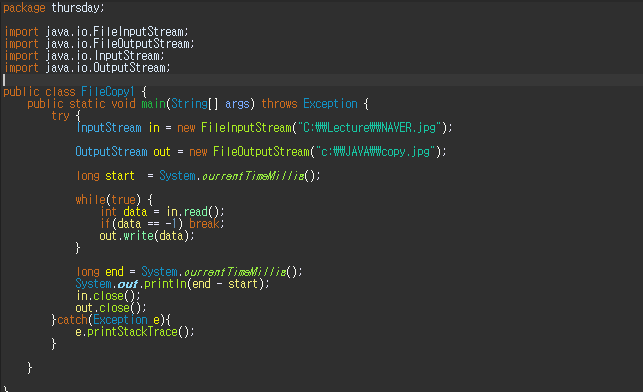Viewport: 643px width, 392px height.
Task: Click 'java.io.InputStream' in the third import
Action: pos(103,56)
